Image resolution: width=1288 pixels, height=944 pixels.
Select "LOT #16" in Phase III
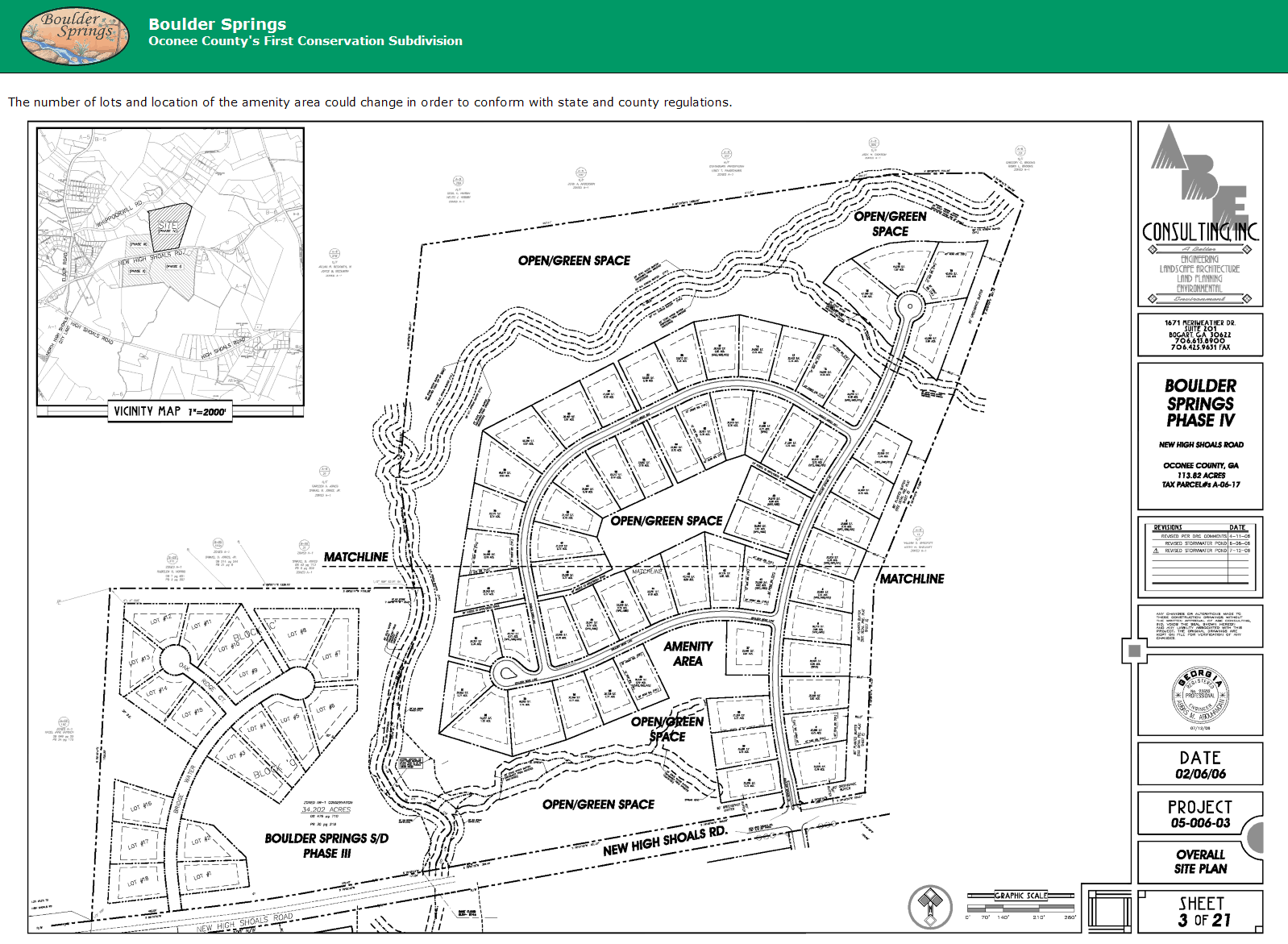141,805
